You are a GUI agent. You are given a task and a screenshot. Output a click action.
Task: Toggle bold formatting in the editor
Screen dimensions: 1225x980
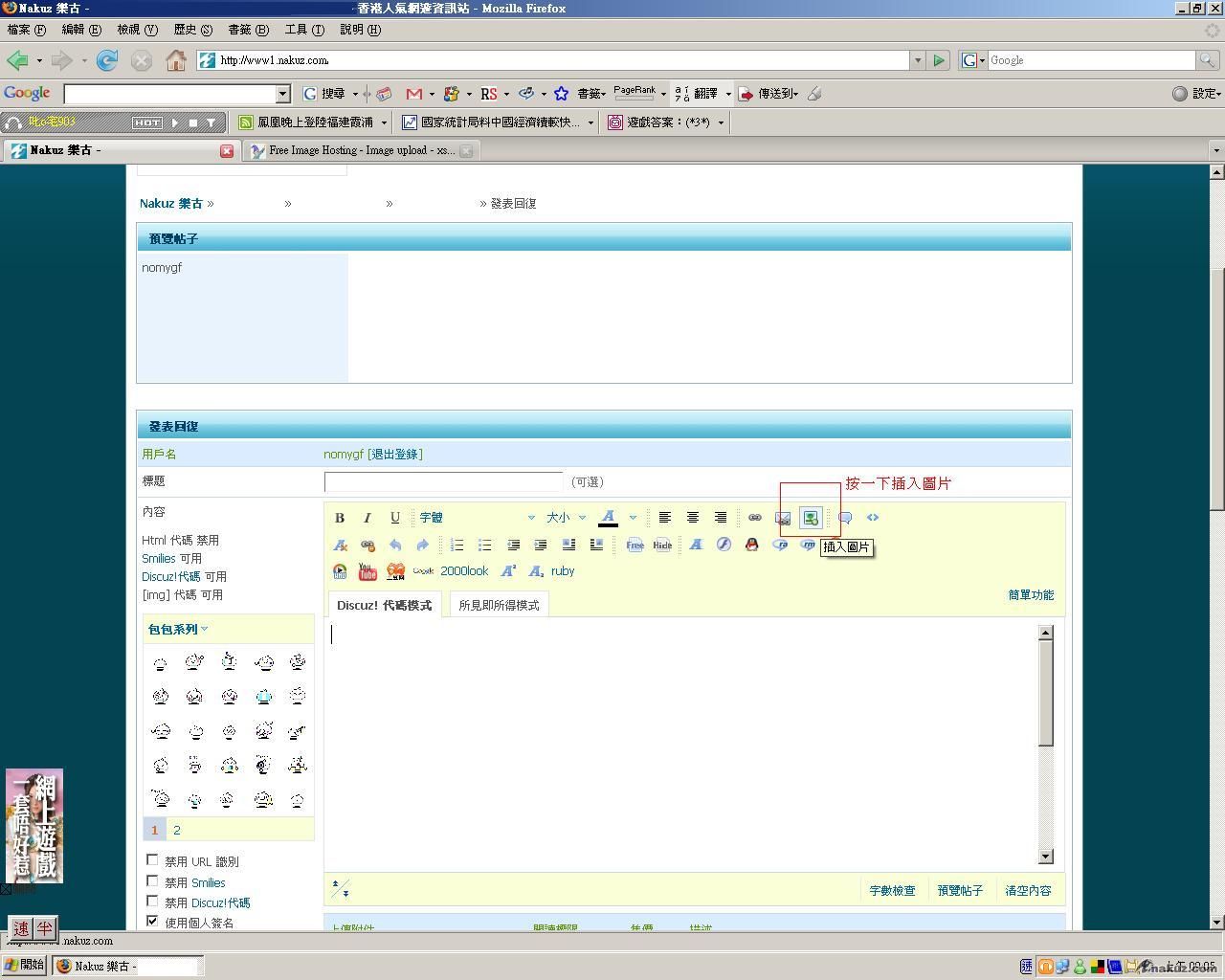coord(340,518)
